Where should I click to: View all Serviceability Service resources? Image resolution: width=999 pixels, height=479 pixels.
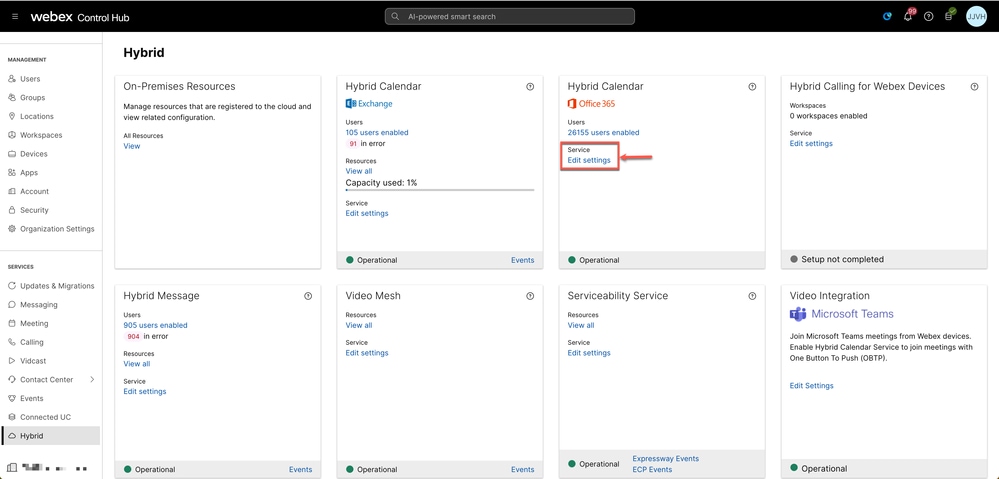coord(581,325)
